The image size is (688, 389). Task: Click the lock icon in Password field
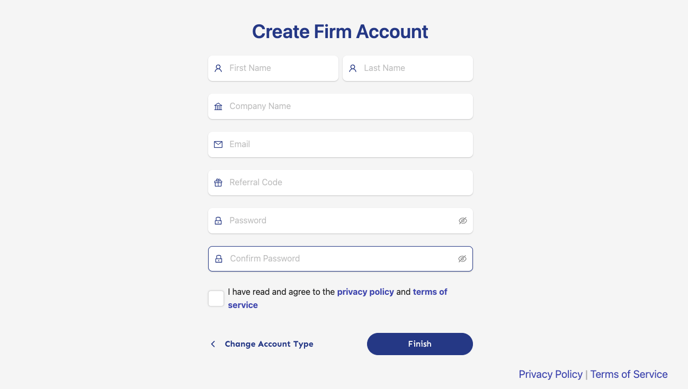click(x=218, y=221)
